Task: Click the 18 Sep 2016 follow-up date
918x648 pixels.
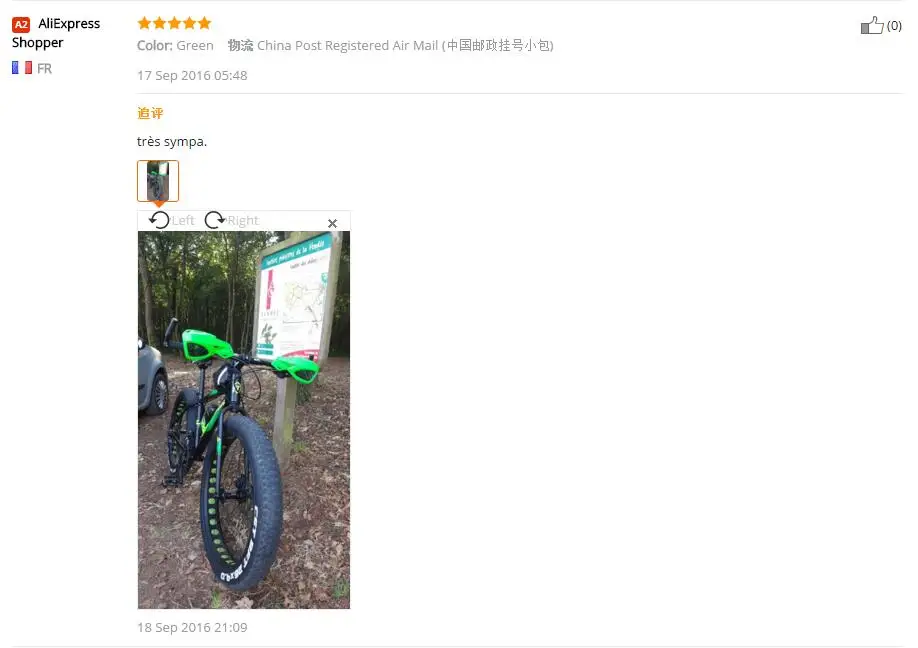Action: [x=192, y=628]
